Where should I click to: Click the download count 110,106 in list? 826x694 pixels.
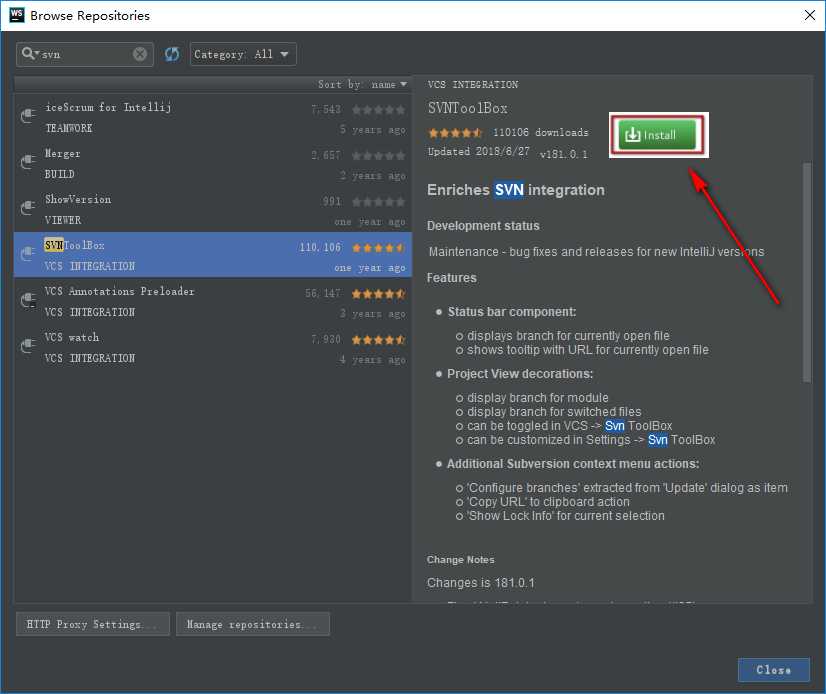coord(320,247)
